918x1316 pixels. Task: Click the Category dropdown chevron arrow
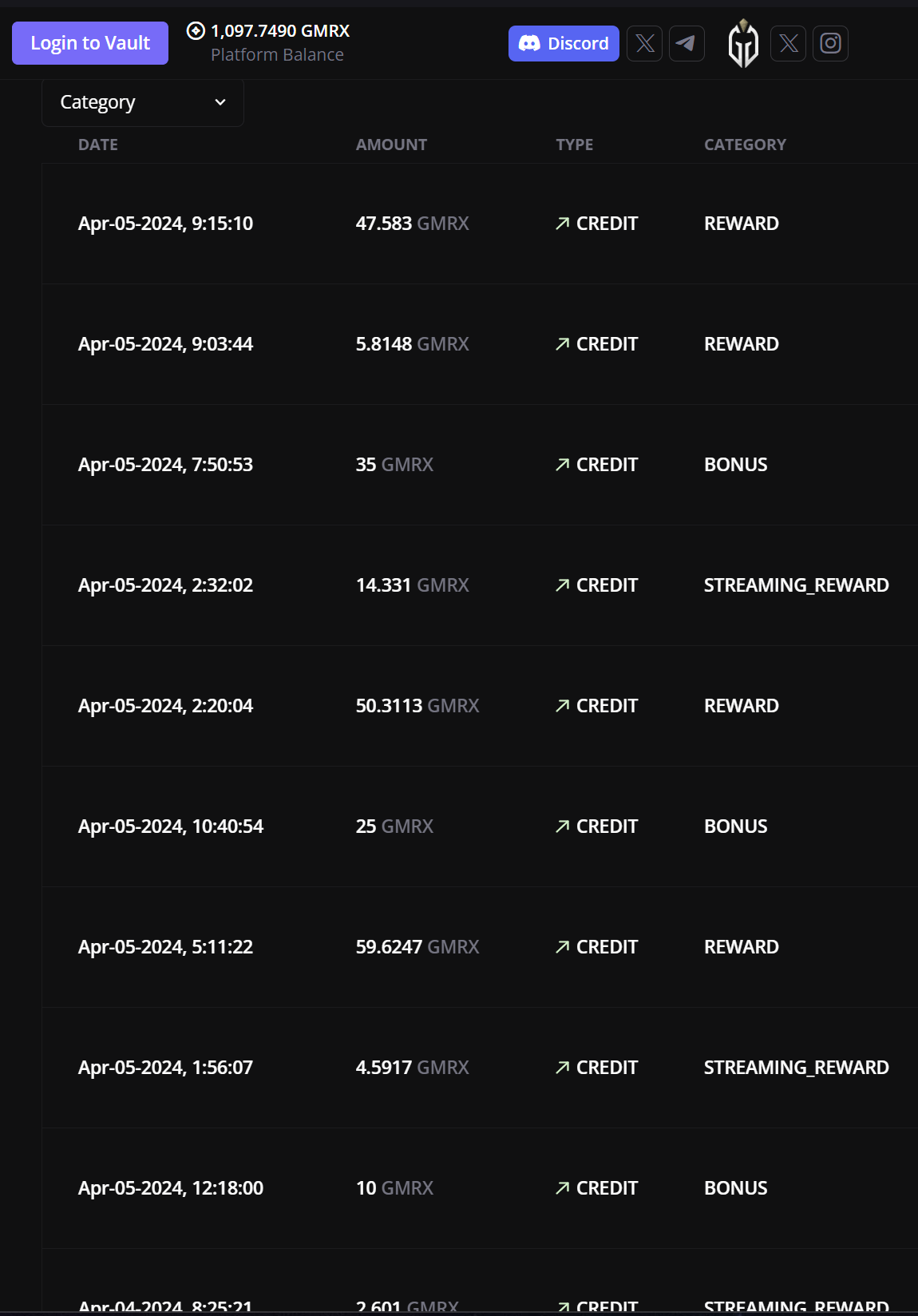(x=220, y=102)
